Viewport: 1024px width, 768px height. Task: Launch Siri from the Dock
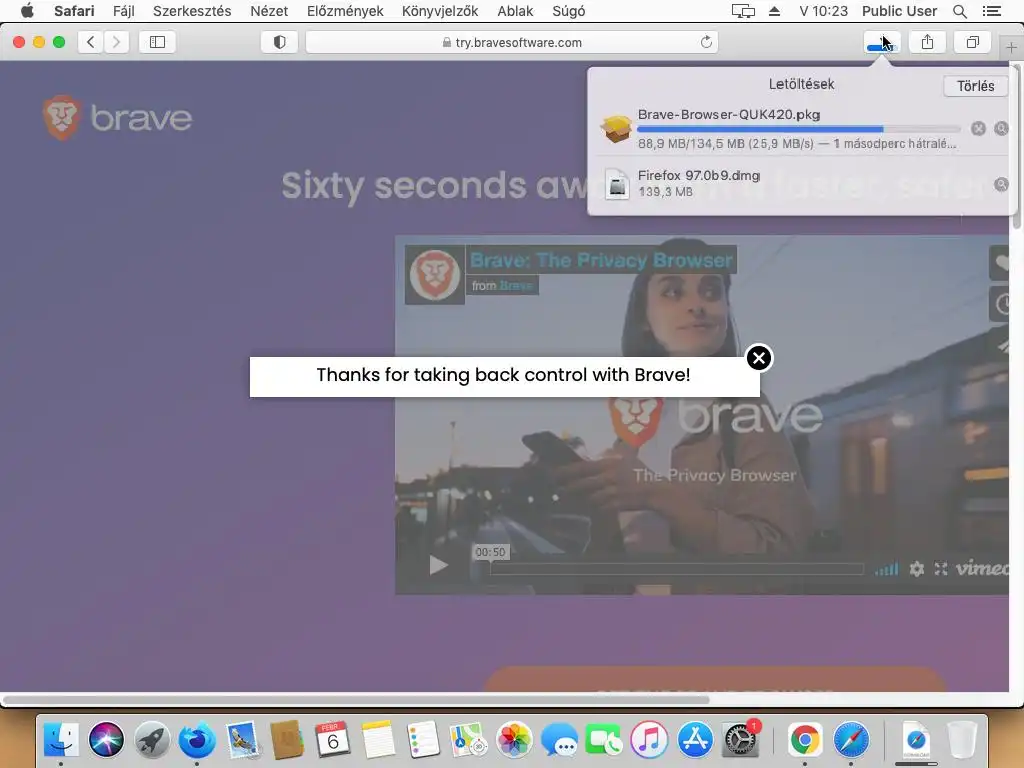tap(106, 740)
